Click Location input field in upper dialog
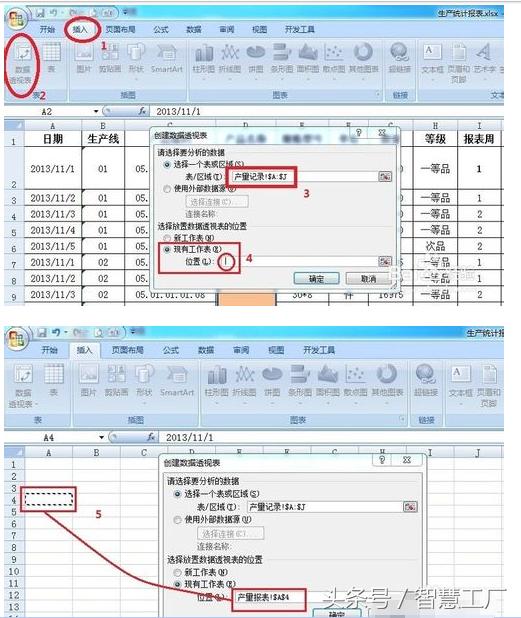521x618 pixels. click(x=299, y=261)
